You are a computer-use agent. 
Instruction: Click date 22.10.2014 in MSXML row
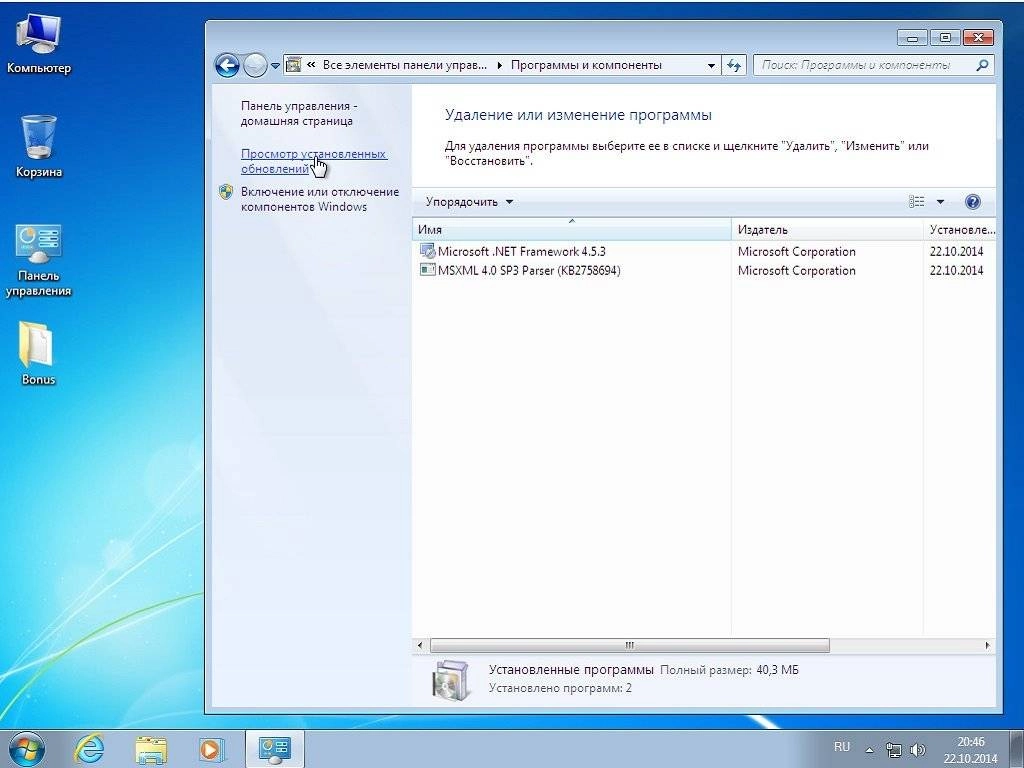point(956,270)
